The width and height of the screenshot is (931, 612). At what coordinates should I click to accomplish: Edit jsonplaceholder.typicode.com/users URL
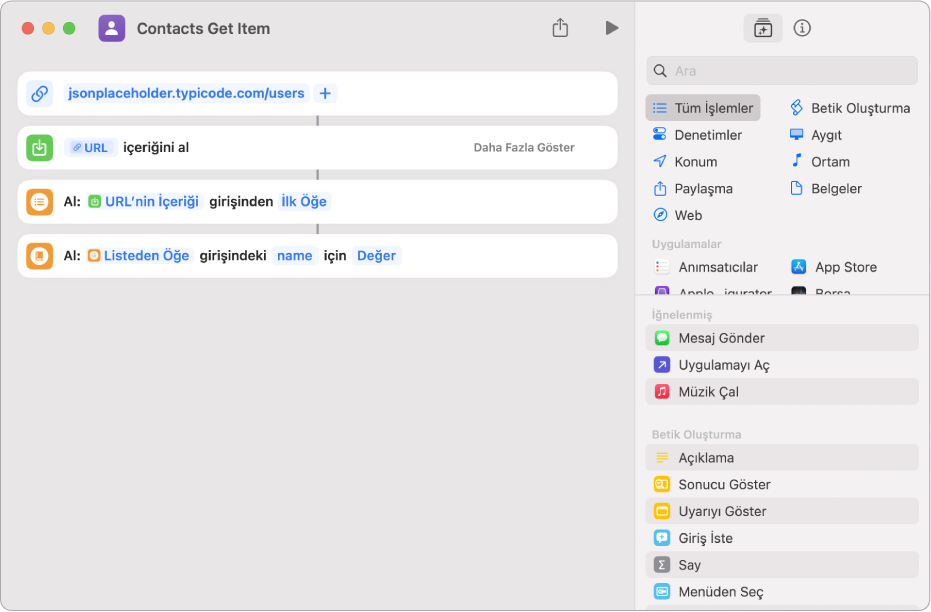click(x=186, y=93)
